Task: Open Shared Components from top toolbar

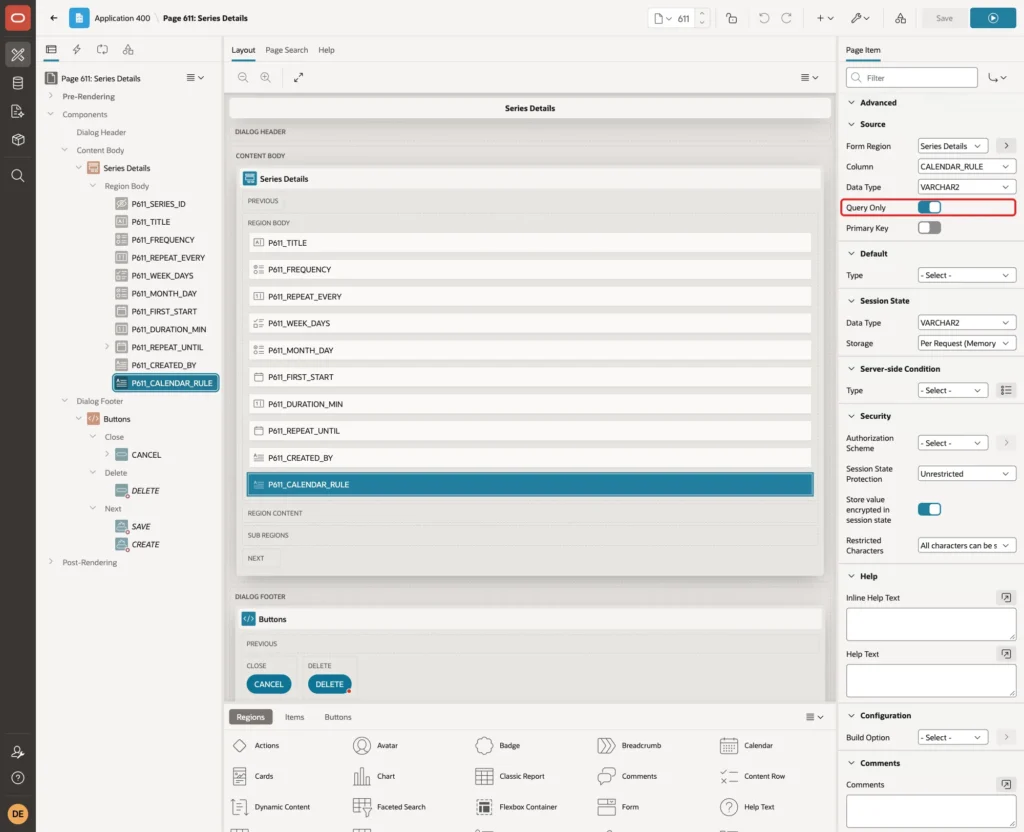Action: click(901, 18)
